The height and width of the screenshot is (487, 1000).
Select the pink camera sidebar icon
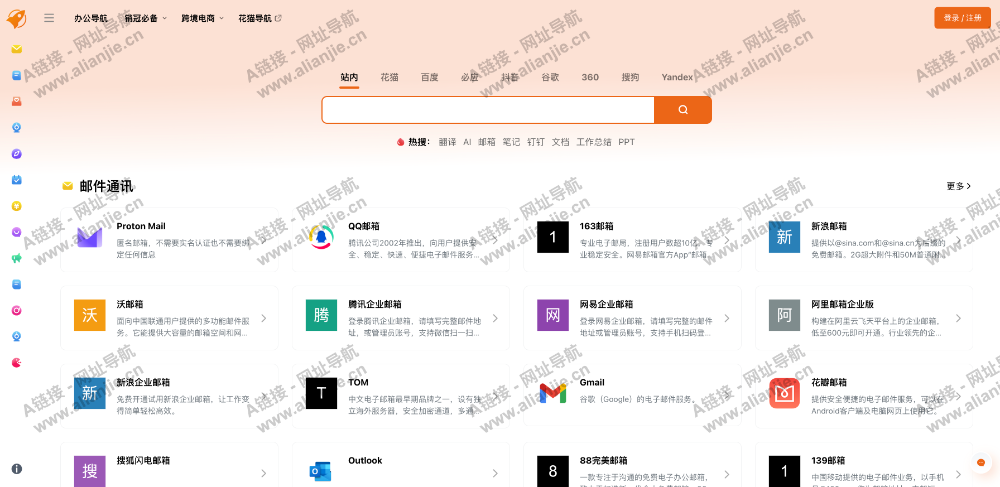(x=17, y=310)
